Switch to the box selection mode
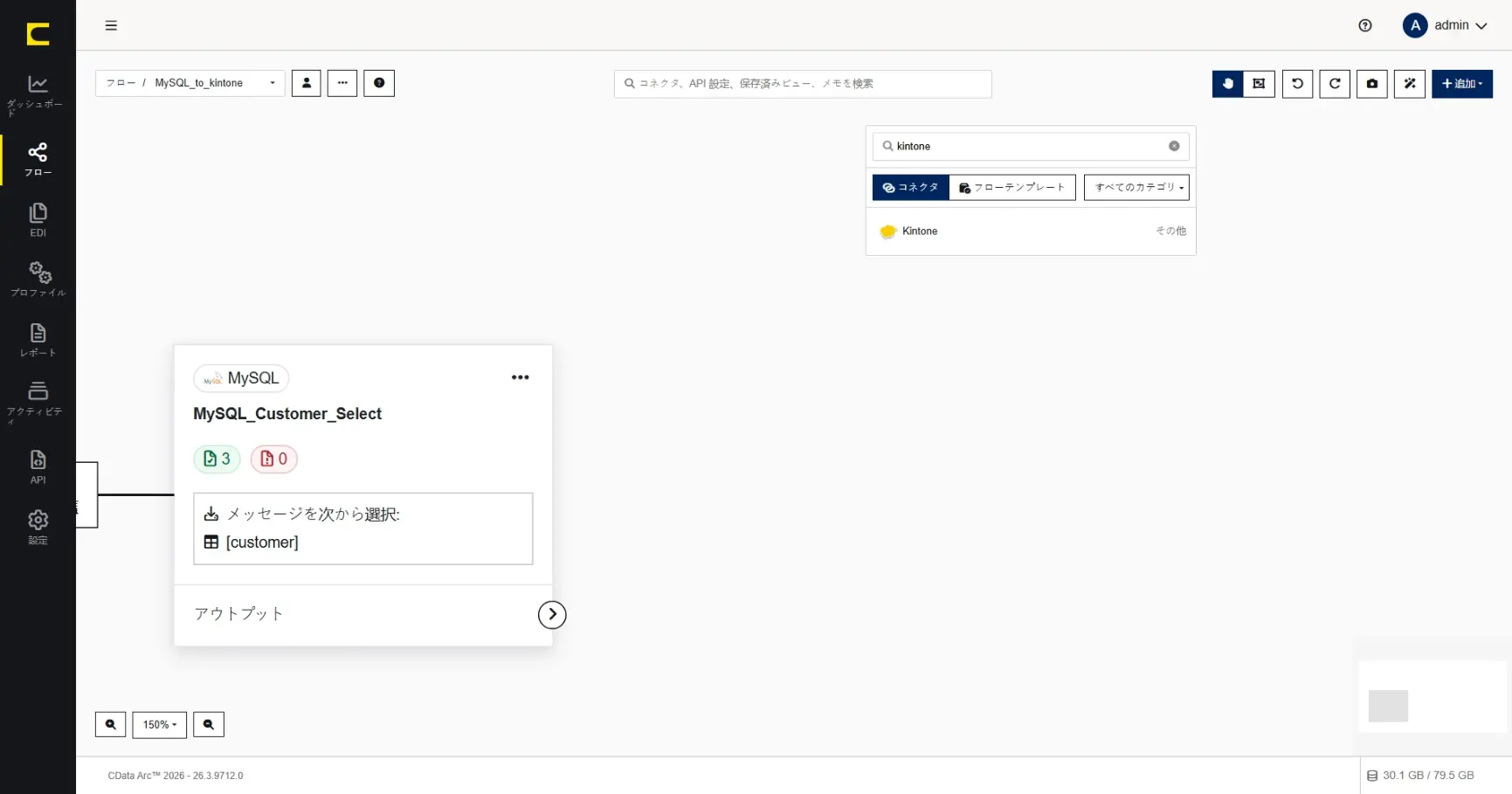The height and width of the screenshot is (794, 1512). pyautogui.click(x=1259, y=84)
